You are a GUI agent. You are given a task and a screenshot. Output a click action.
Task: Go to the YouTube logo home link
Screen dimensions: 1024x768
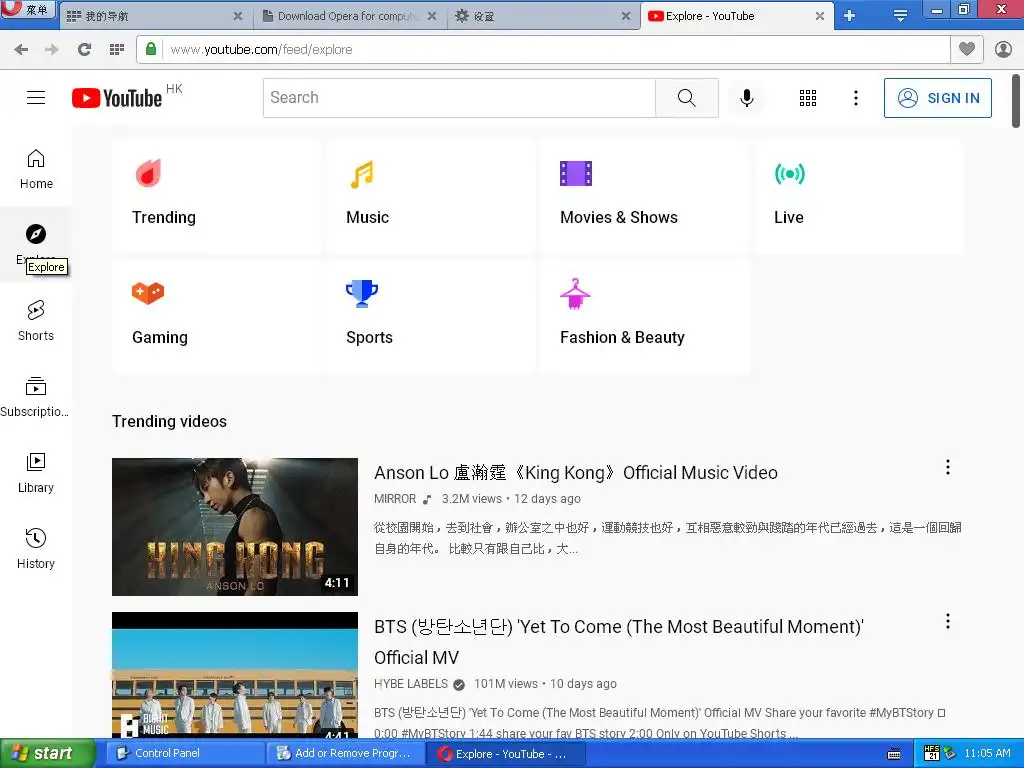(117, 98)
